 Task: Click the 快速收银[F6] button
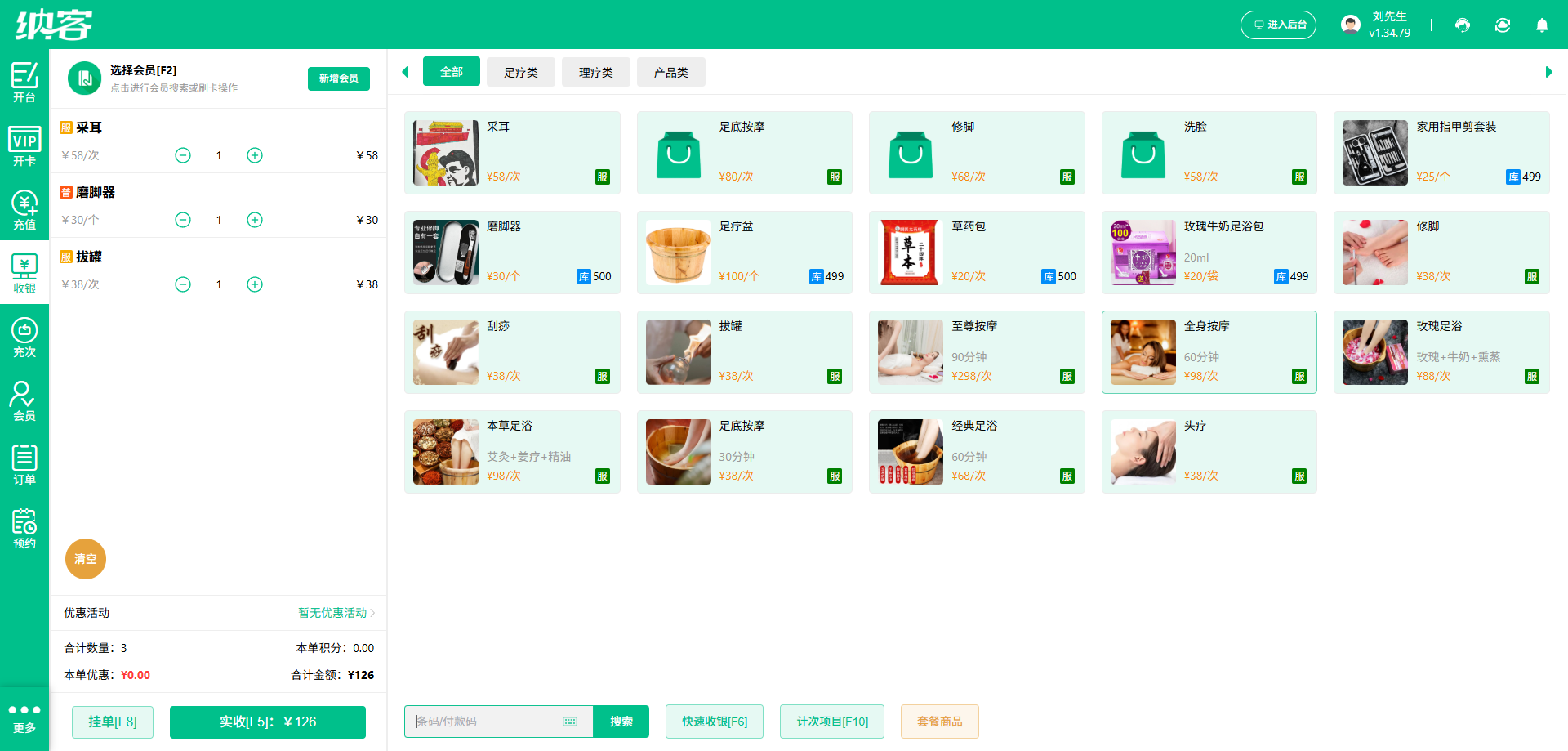pyautogui.click(x=715, y=722)
